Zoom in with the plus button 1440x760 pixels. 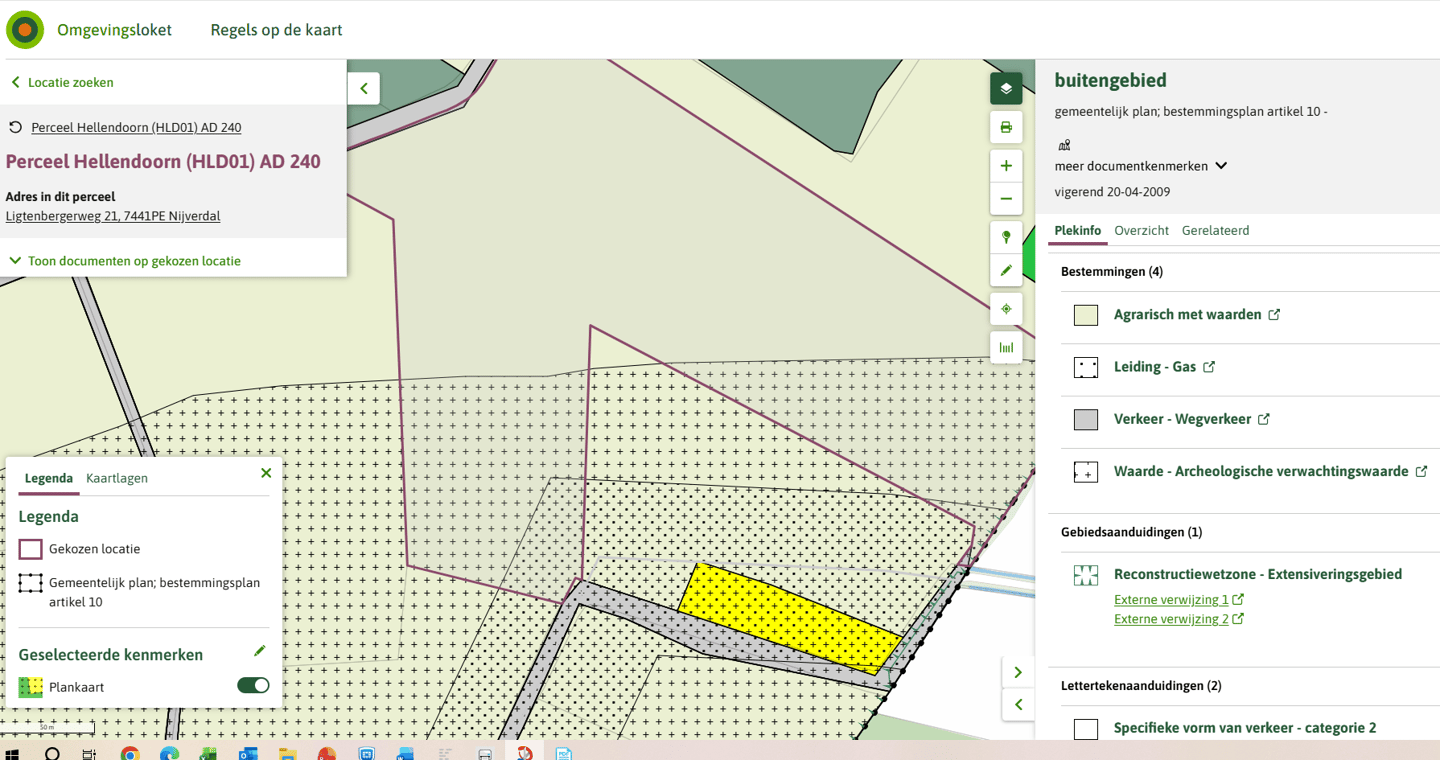point(1006,166)
